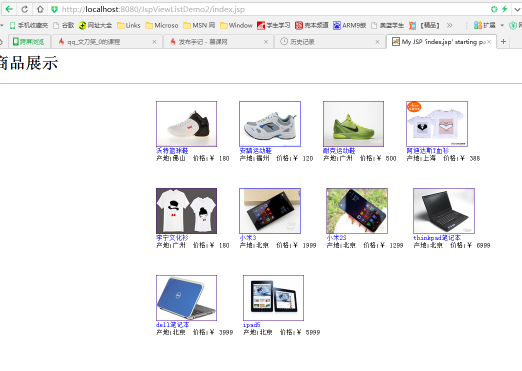522x371 pixels.
Task: Click the green circular icon in the address bar
Action: (x=494, y=9)
